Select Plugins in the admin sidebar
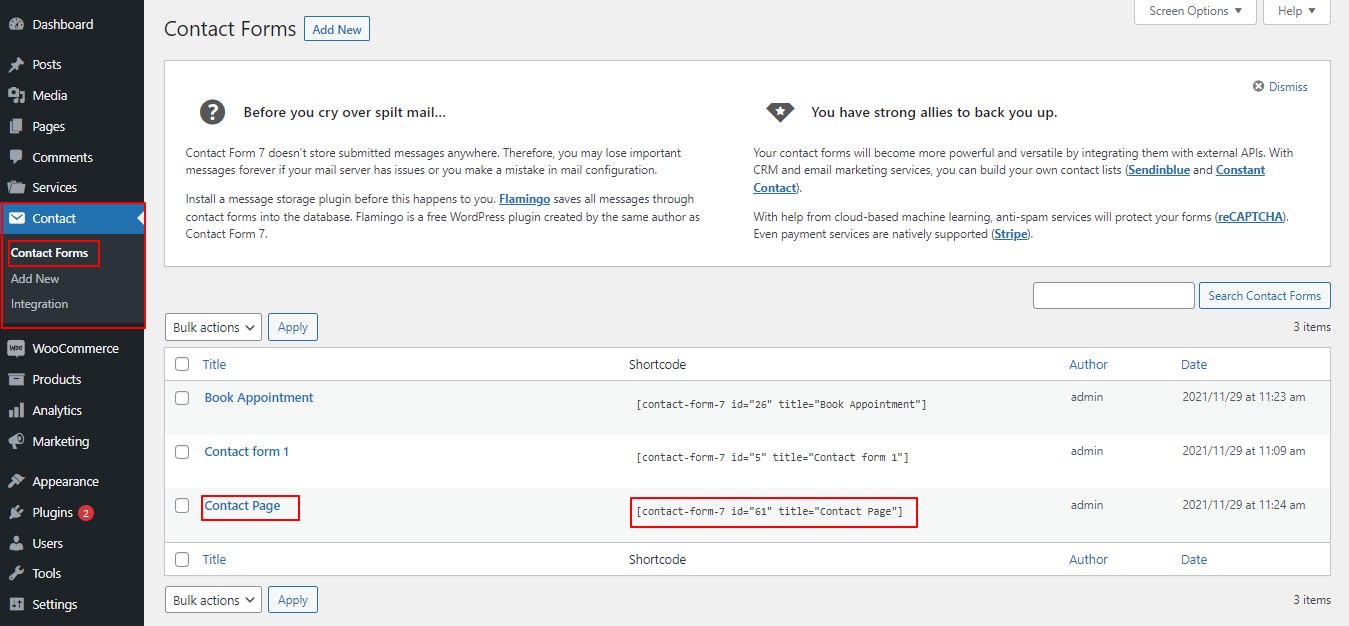Screen dimensions: 1349x626 [52, 512]
